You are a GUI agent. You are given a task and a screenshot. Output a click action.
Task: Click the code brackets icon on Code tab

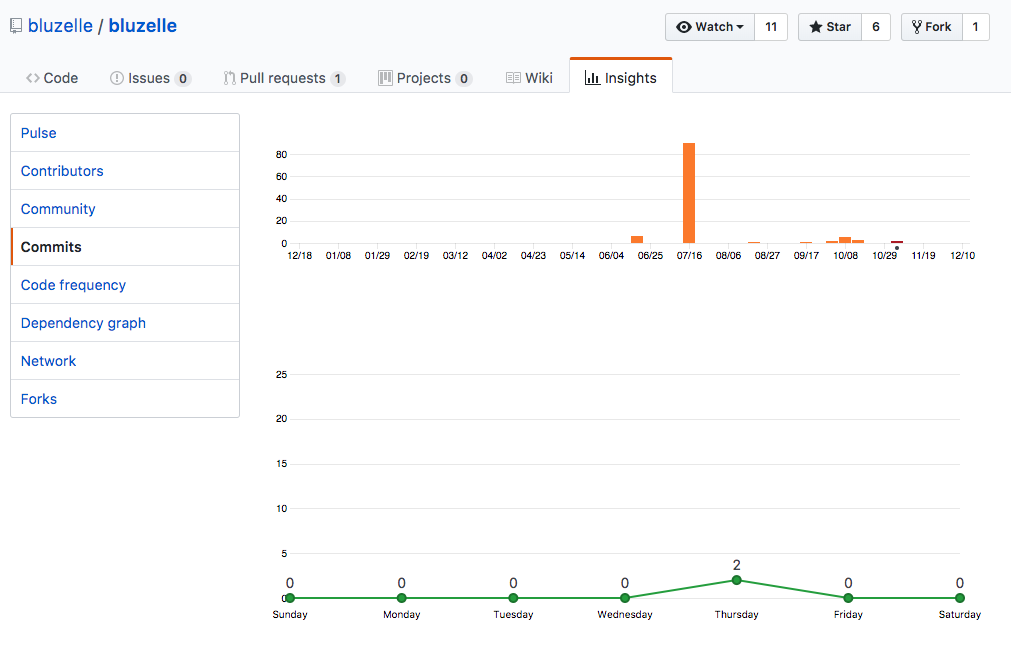click(x=33, y=78)
